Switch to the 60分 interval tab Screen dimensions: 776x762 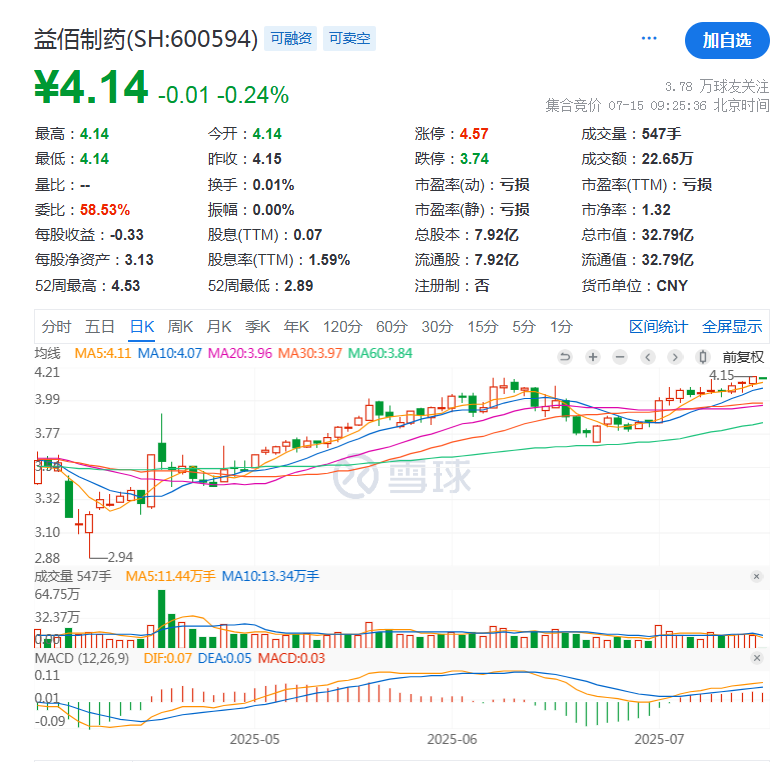(391, 327)
